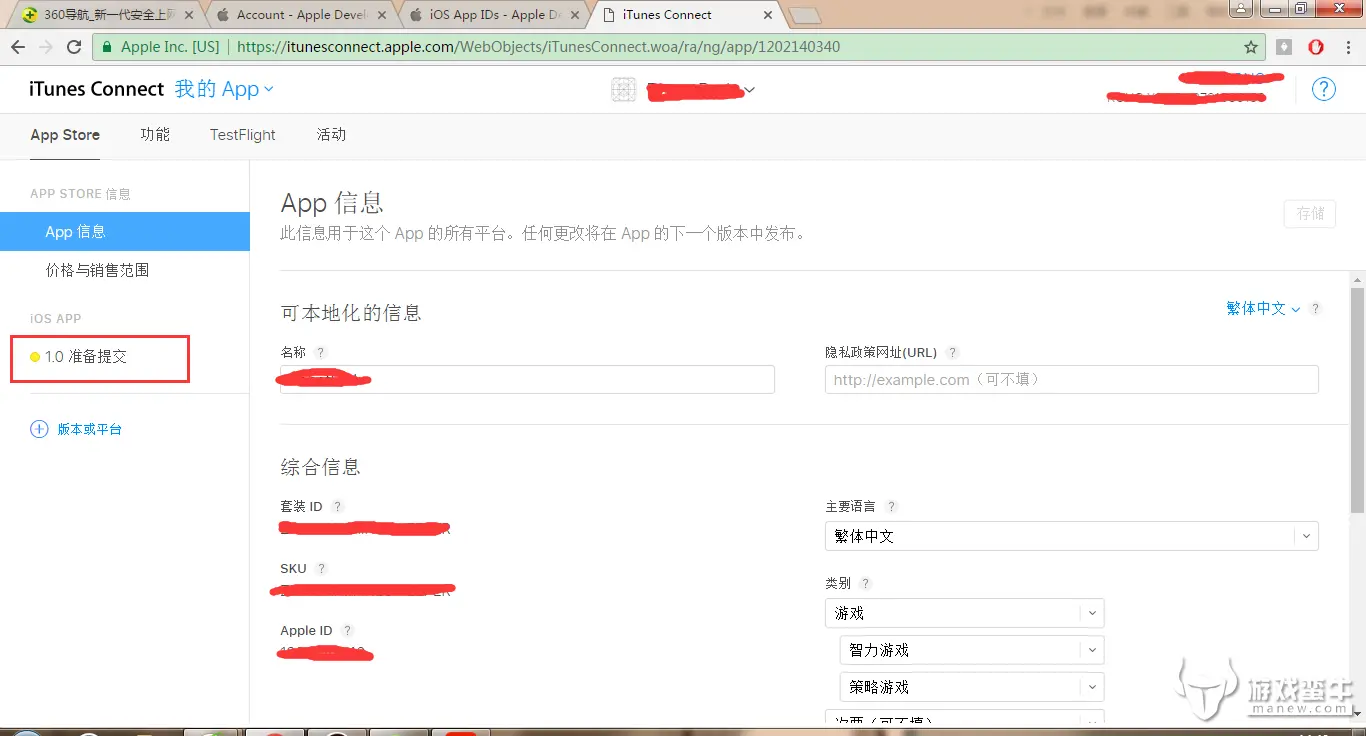Close the 360导航 tab
1366x736 pixels.
click(x=189, y=15)
